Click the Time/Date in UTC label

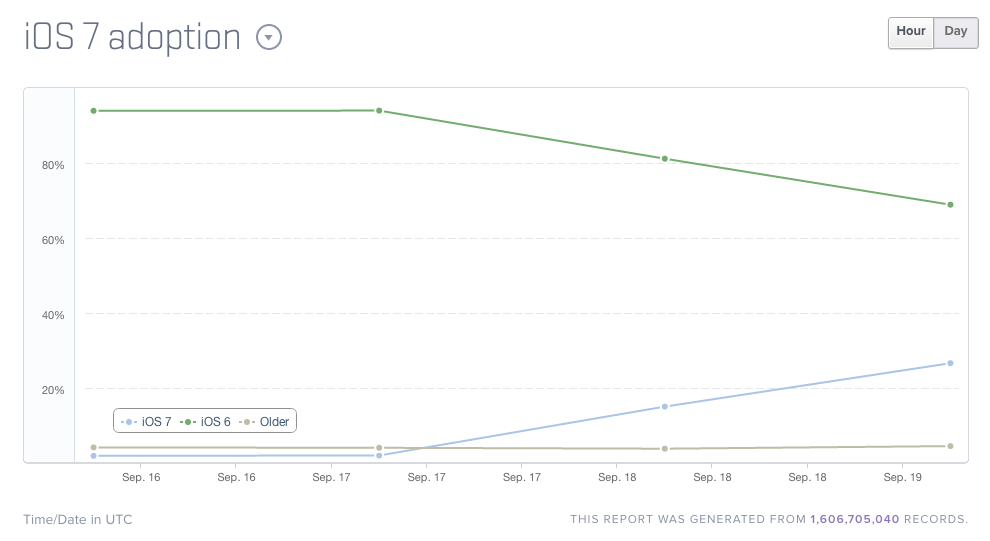(77, 519)
